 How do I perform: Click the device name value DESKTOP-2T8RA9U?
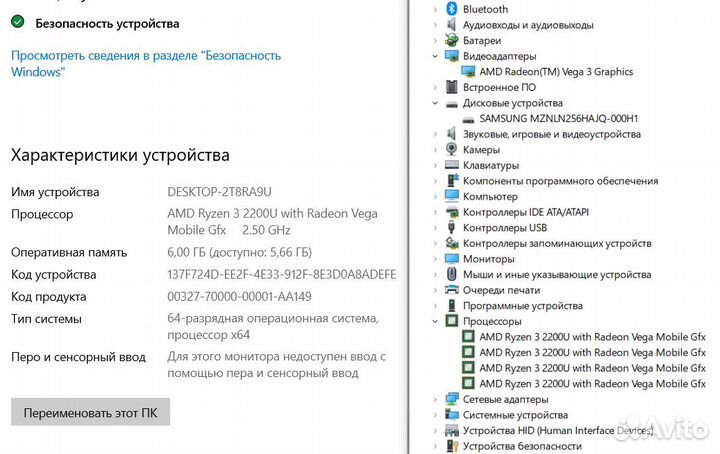[x=219, y=191]
